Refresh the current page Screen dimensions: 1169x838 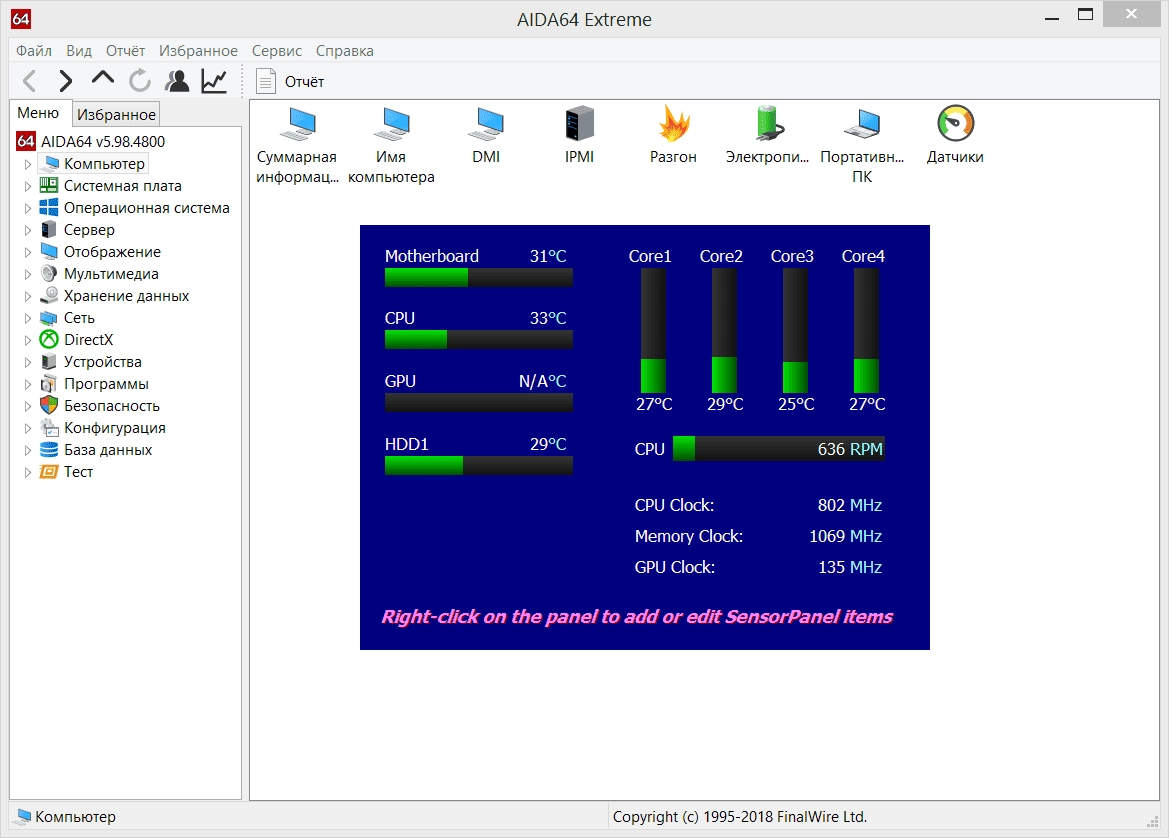tap(139, 81)
